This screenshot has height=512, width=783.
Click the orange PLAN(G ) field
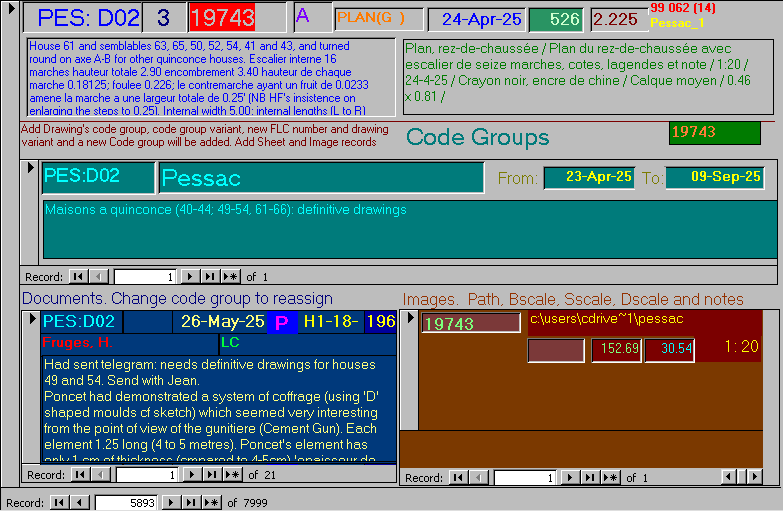(x=379, y=18)
